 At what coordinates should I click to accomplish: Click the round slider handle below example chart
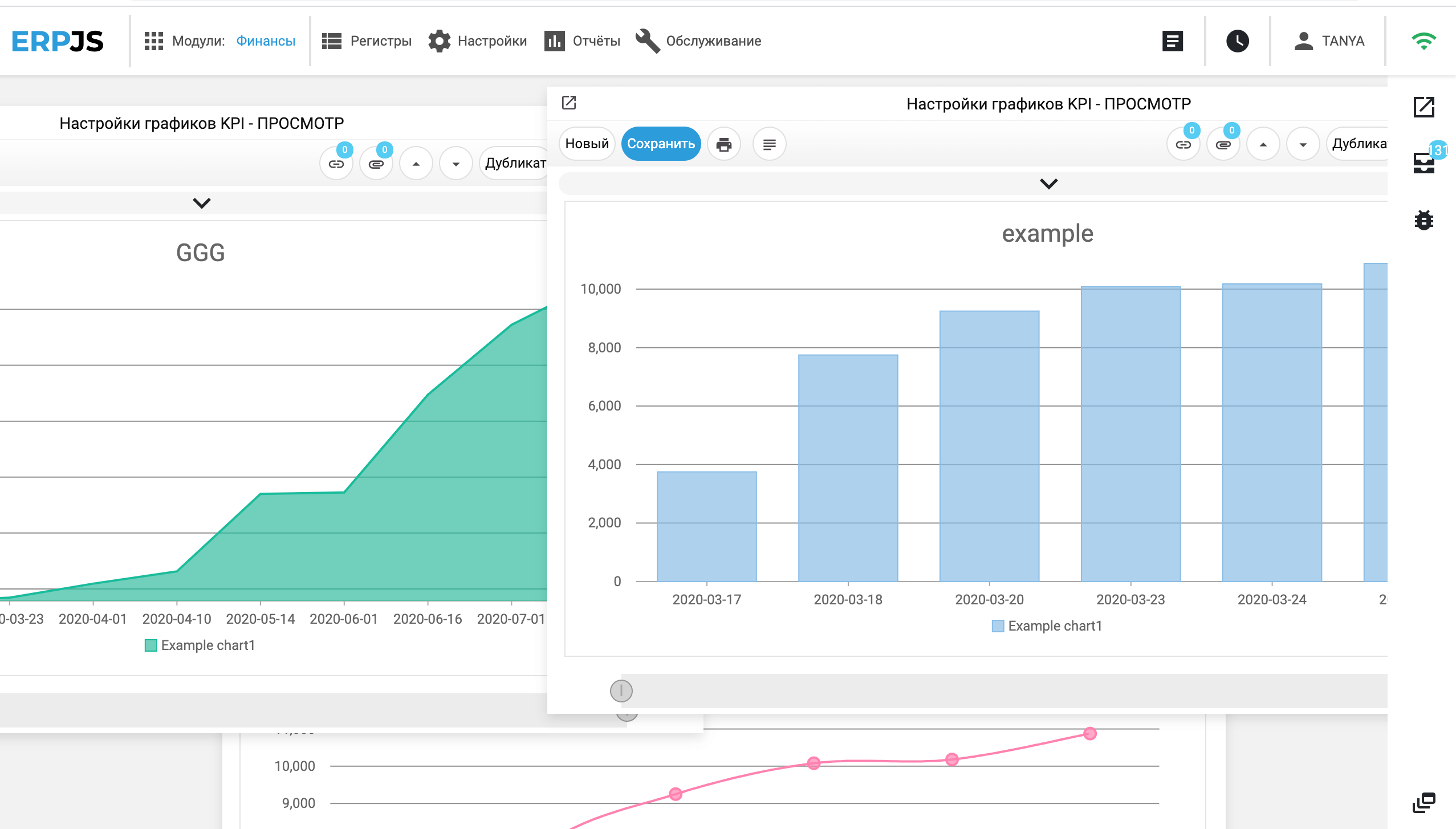pos(621,691)
